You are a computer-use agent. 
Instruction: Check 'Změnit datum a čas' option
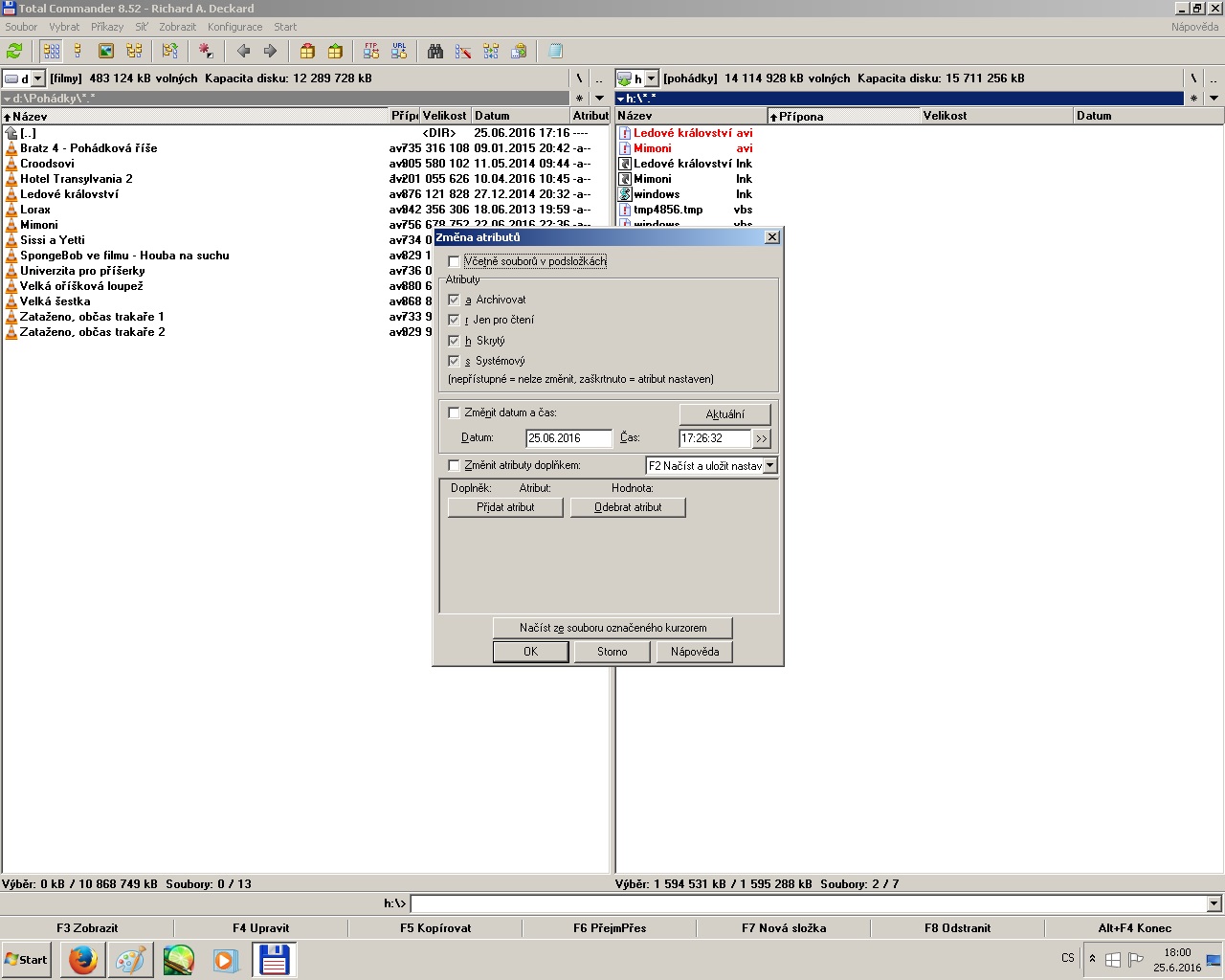pos(455,412)
